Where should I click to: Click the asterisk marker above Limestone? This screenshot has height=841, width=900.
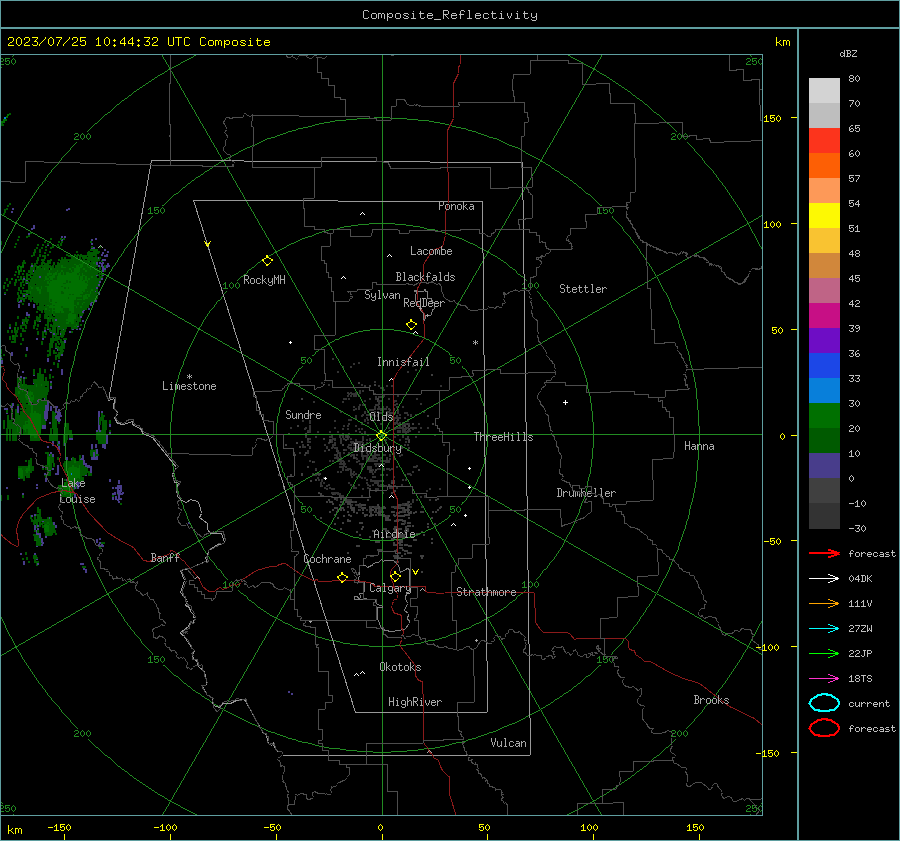(x=189, y=377)
